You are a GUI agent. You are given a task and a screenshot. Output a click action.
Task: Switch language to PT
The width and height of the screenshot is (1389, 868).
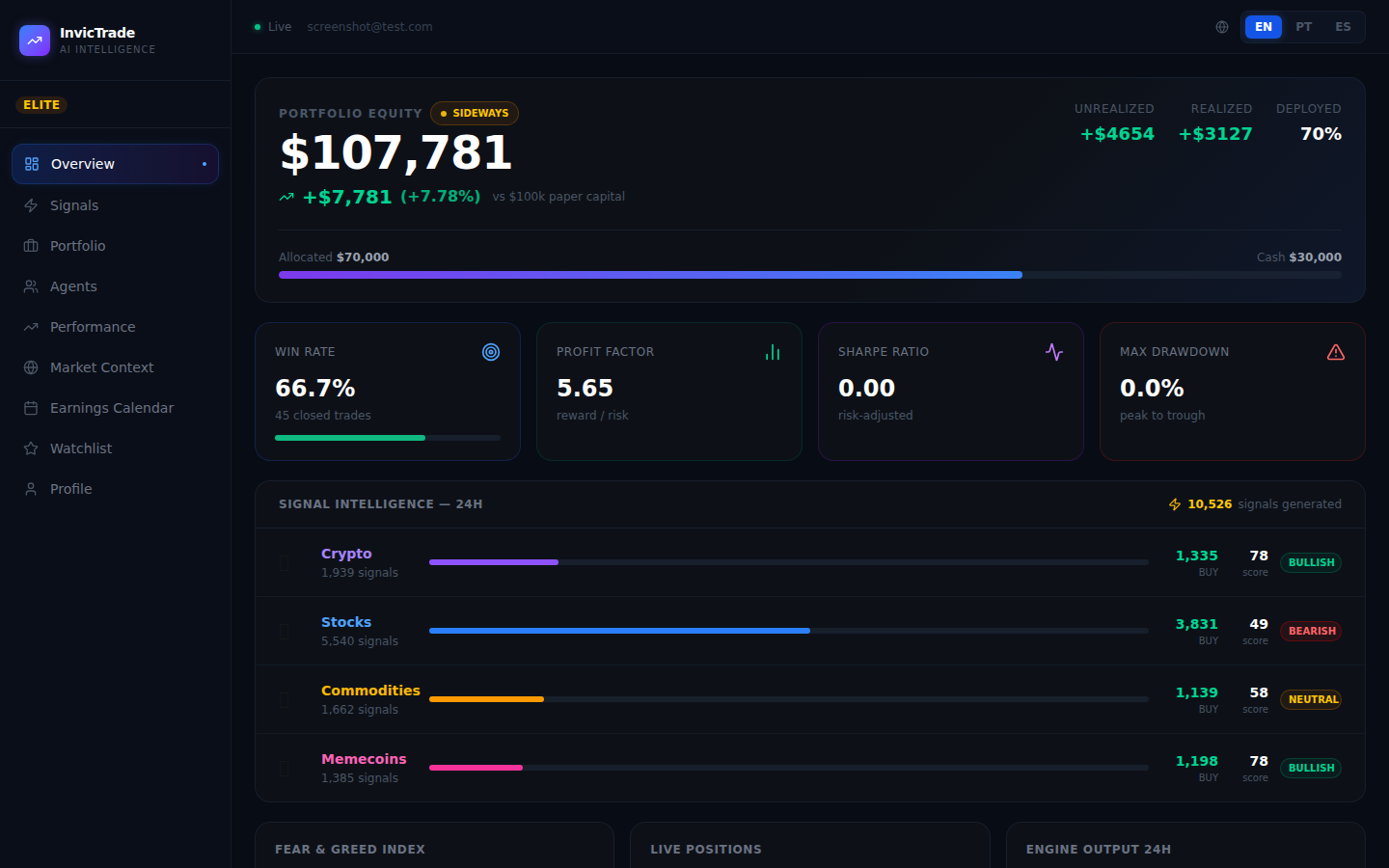tap(1303, 27)
